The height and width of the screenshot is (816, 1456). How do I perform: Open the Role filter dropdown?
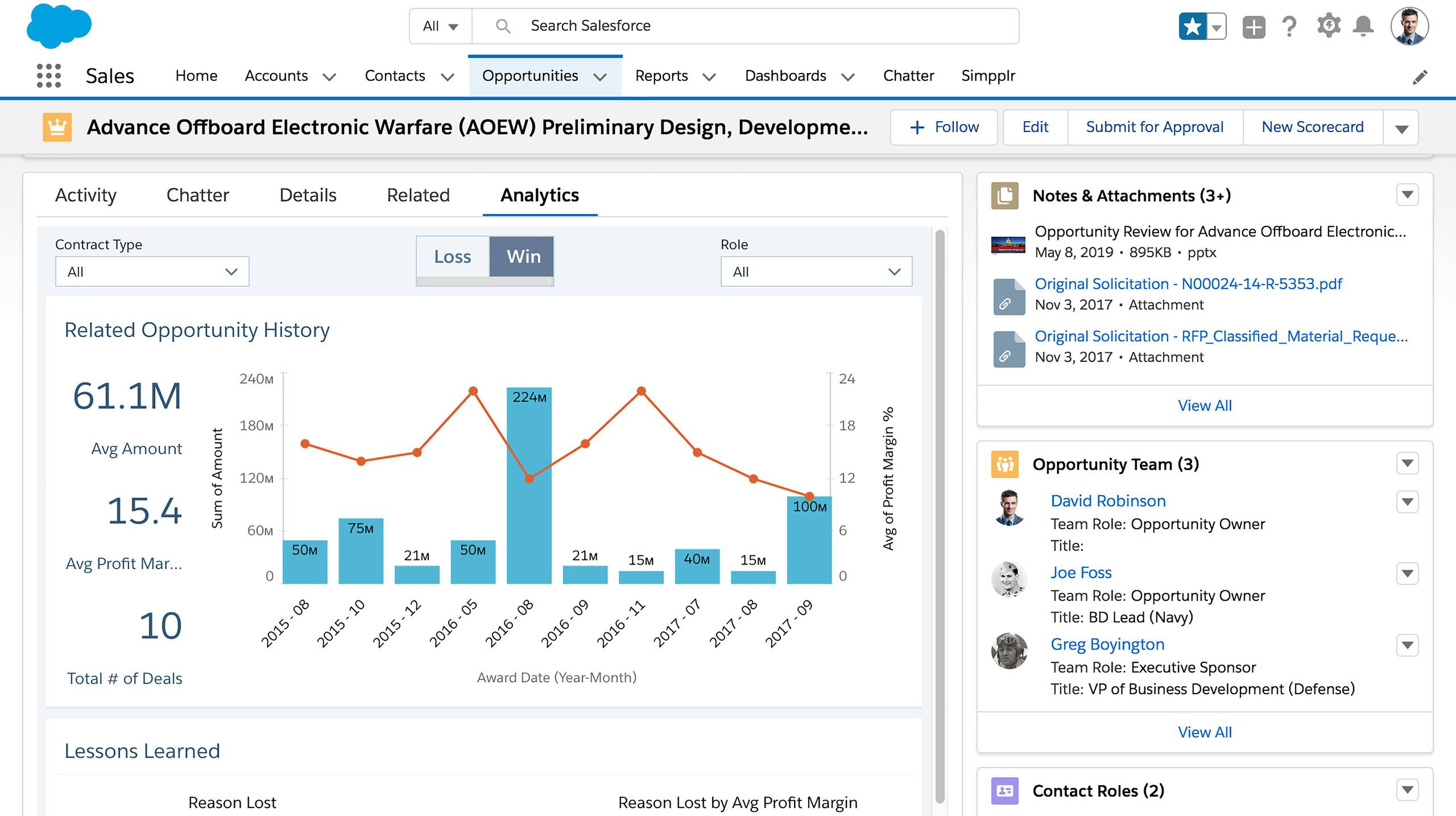coord(816,271)
